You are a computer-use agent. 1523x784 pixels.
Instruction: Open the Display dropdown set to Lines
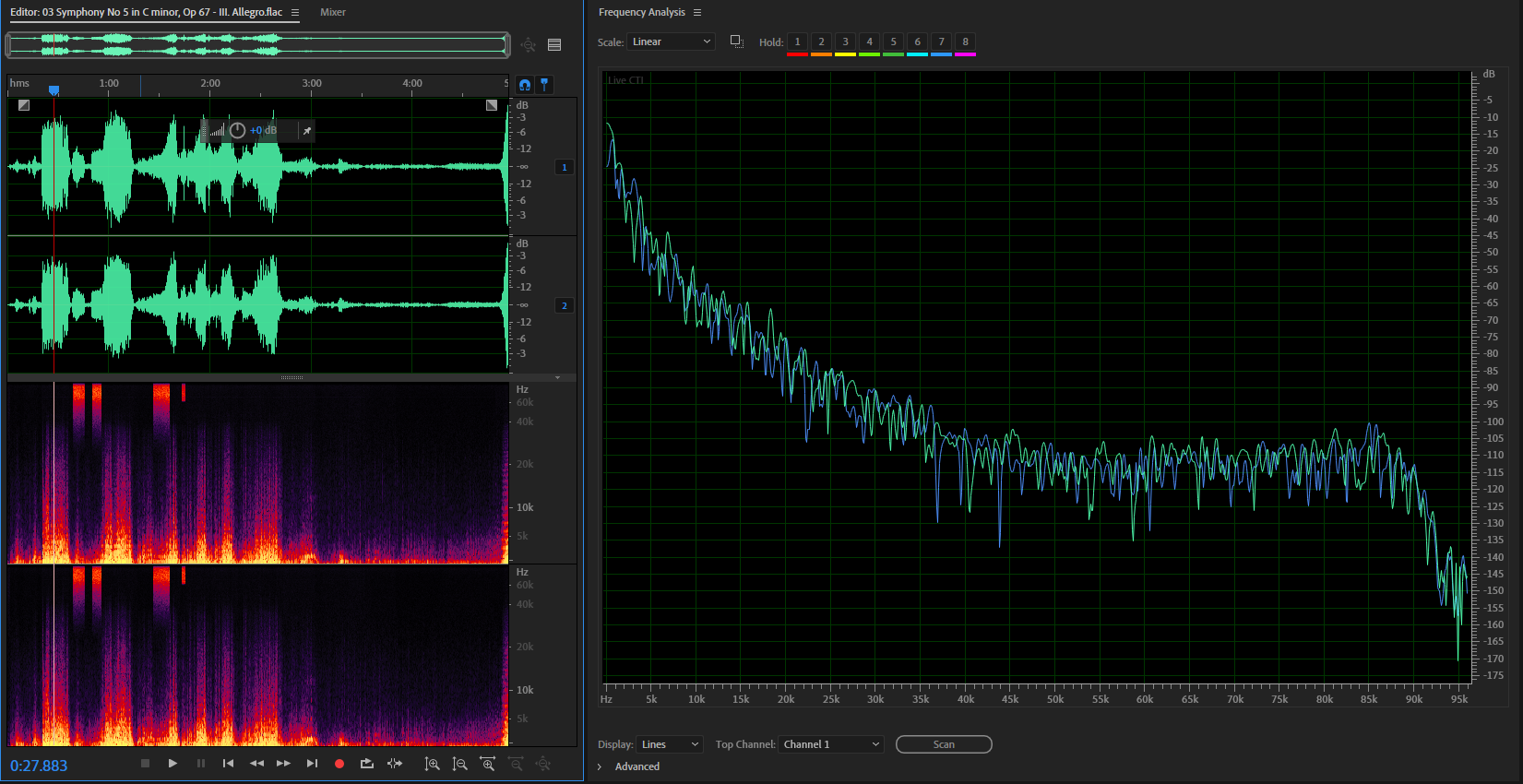[670, 744]
